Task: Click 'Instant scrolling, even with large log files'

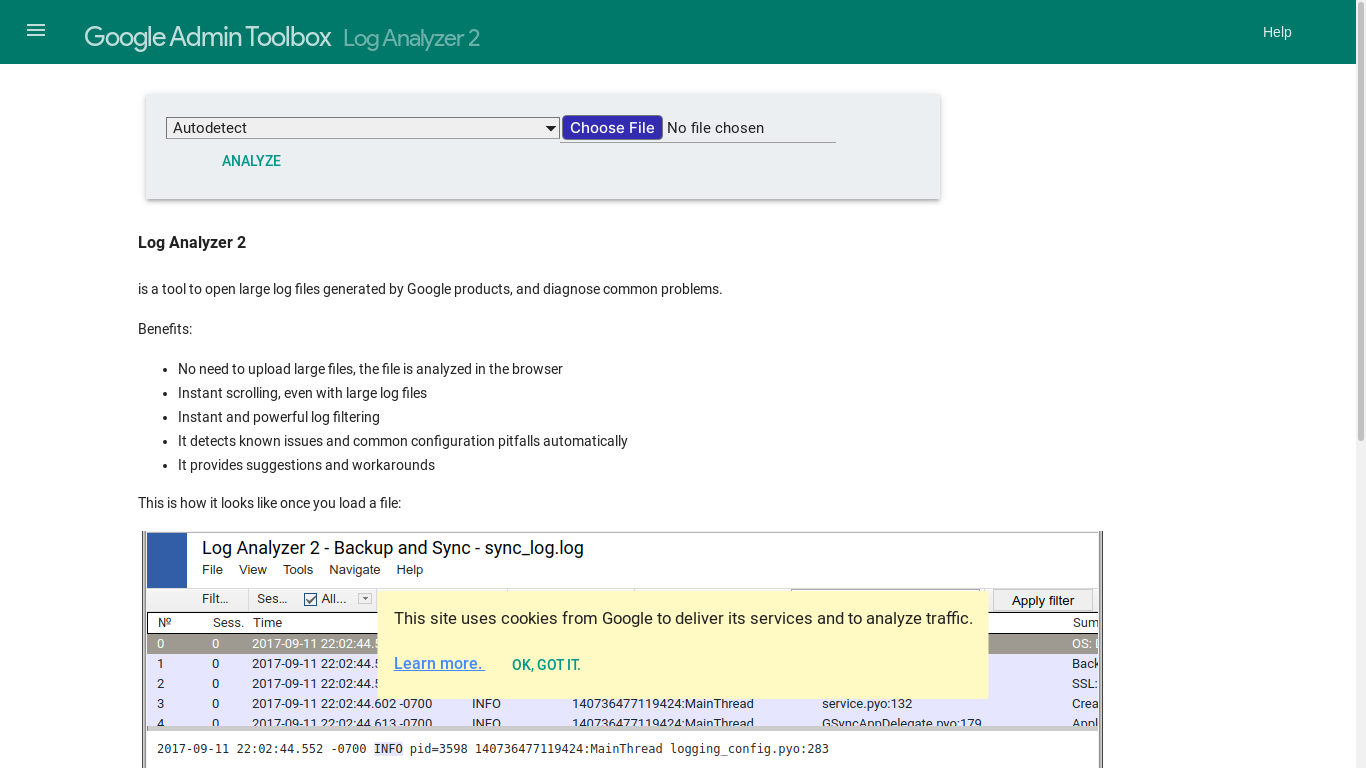Action: pyautogui.click(x=302, y=393)
